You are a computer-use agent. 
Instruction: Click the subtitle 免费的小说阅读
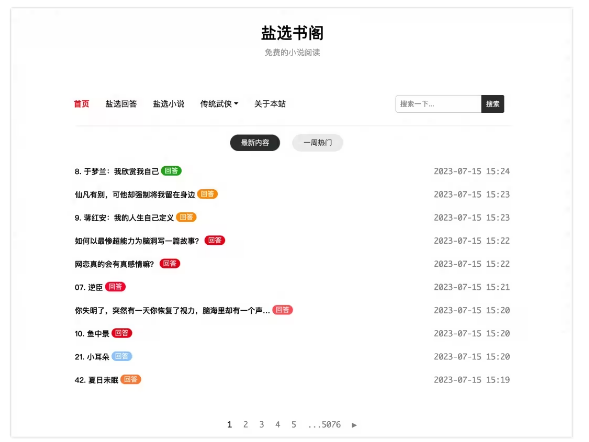tap(292, 53)
